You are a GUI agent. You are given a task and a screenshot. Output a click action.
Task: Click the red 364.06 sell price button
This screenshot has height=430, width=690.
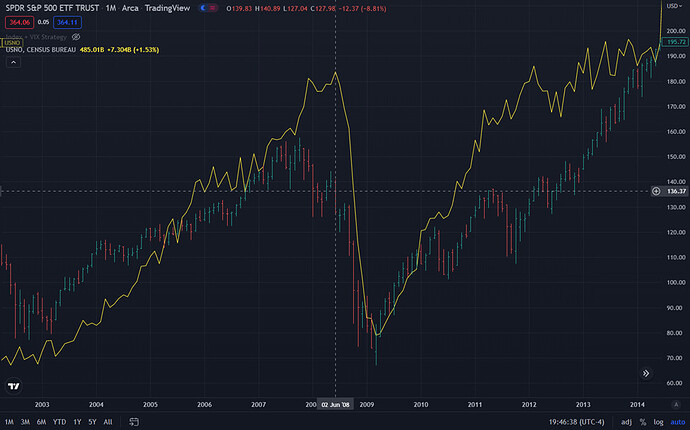(x=19, y=22)
